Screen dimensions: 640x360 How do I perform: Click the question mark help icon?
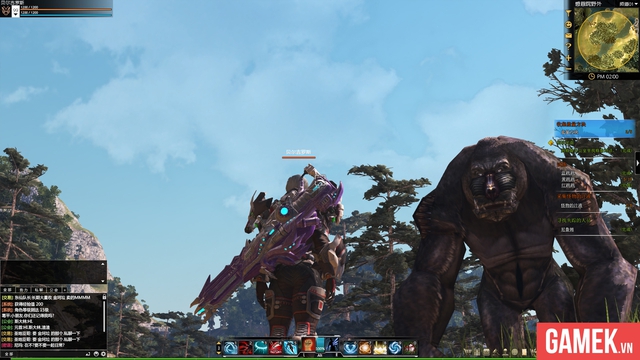(569, 47)
